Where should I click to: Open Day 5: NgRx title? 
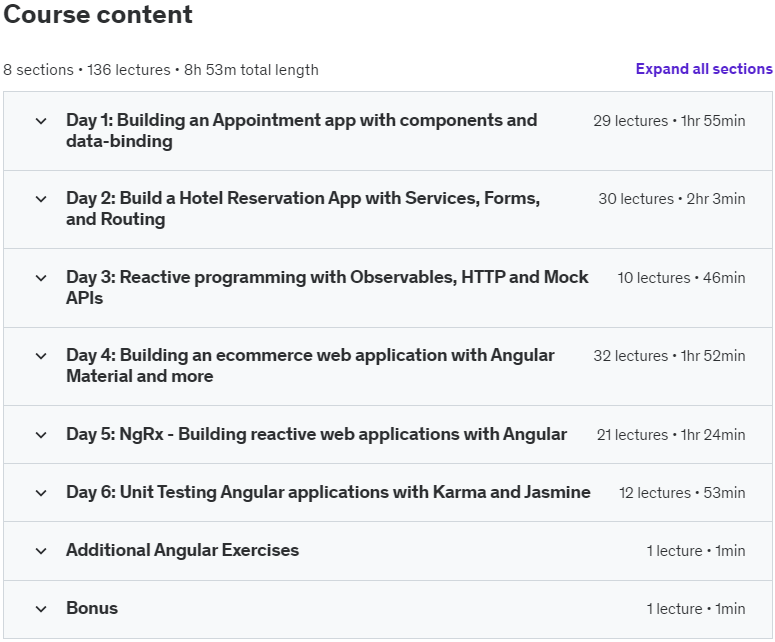[x=316, y=434]
